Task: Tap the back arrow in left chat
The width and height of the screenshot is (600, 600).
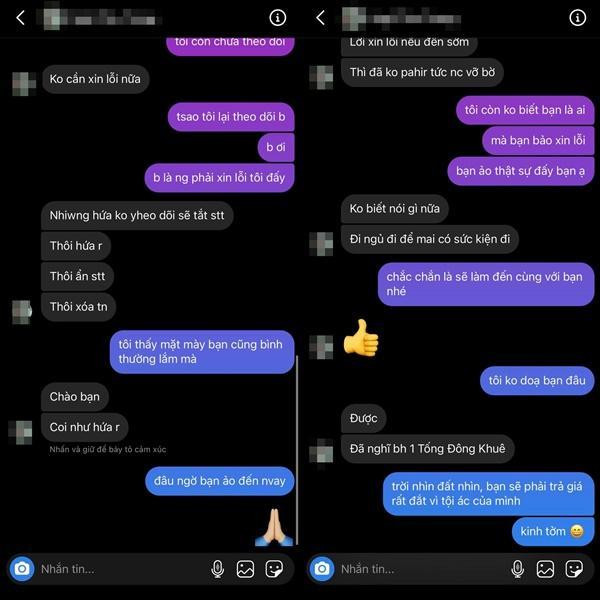Action: click(x=20, y=18)
